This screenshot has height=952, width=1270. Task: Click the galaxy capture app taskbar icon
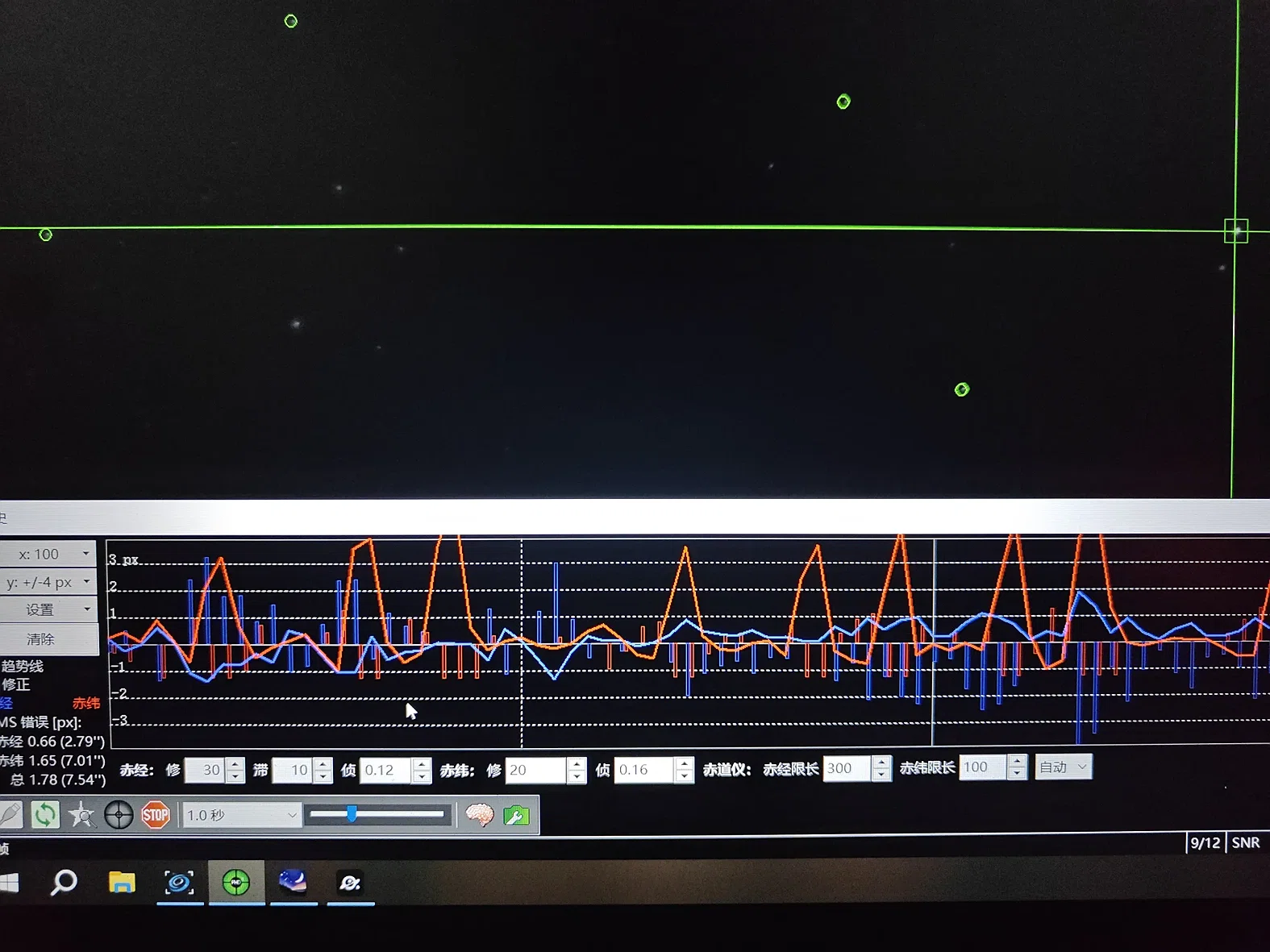click(179, 883)
